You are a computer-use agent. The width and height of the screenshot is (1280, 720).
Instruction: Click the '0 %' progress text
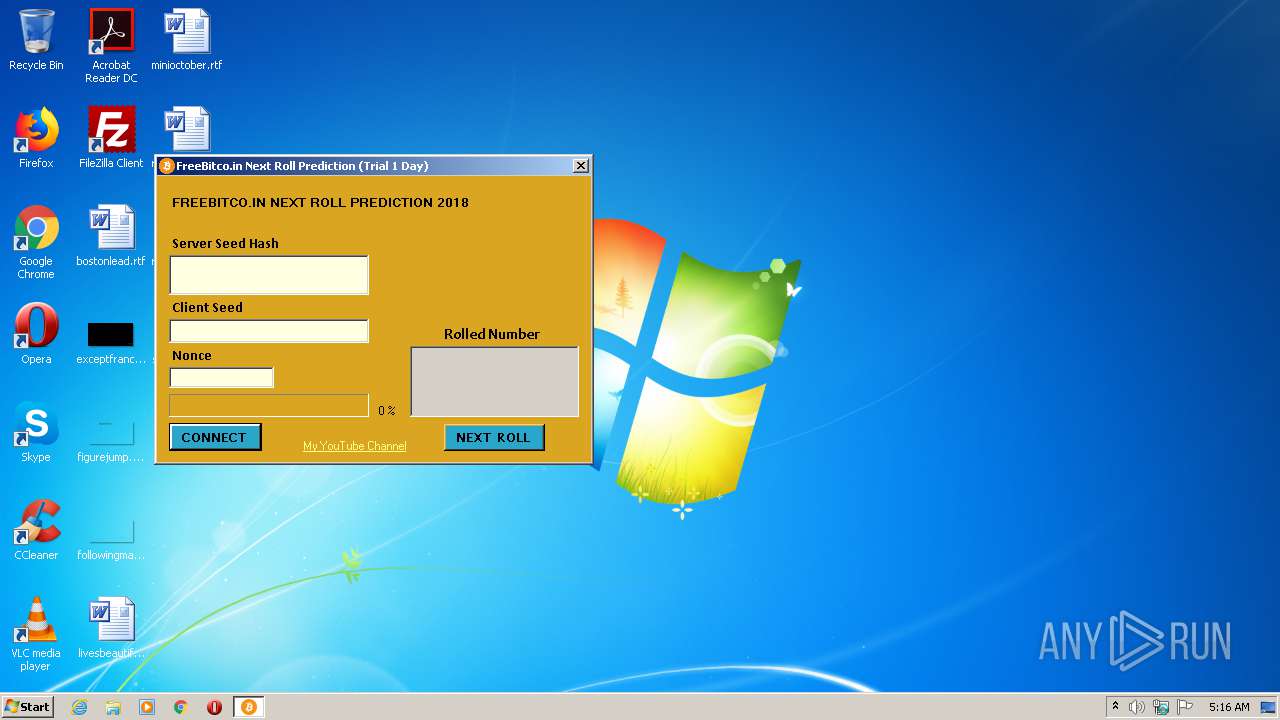coord(387,411)
